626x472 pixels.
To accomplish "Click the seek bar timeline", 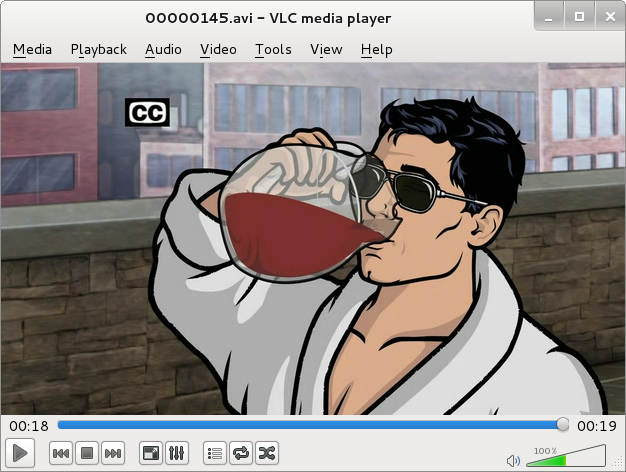I will [313, 425].
